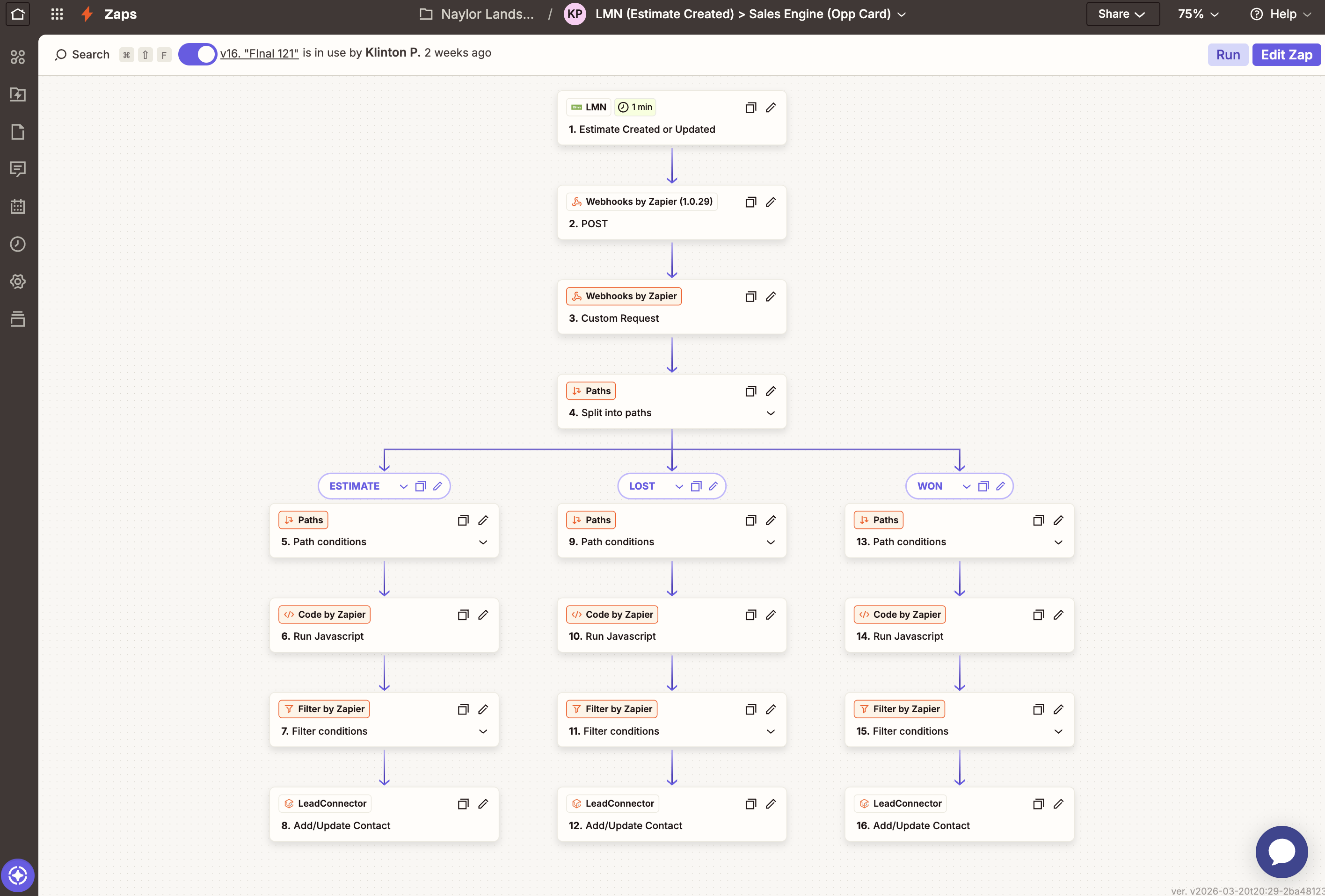This screenshot has width=1325, height=896.
Task: Open the apps grid launcher icon
Action: click(57, 14)
